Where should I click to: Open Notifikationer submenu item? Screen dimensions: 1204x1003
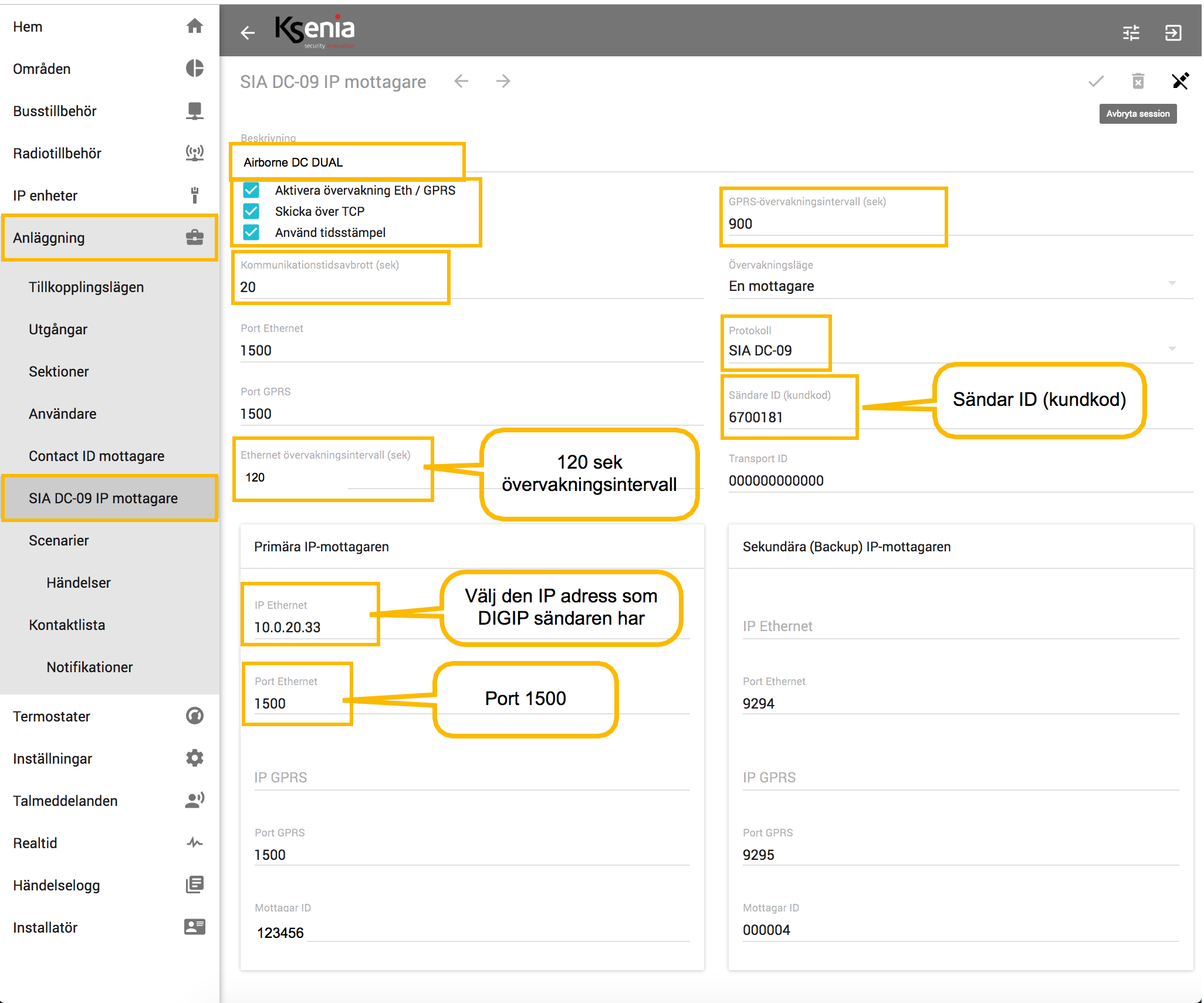click(110, 667)
